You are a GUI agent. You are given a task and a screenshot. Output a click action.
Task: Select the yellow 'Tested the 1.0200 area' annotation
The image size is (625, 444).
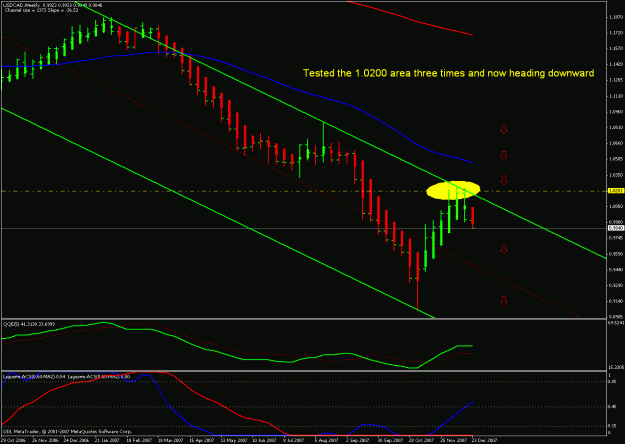point(448,73)
